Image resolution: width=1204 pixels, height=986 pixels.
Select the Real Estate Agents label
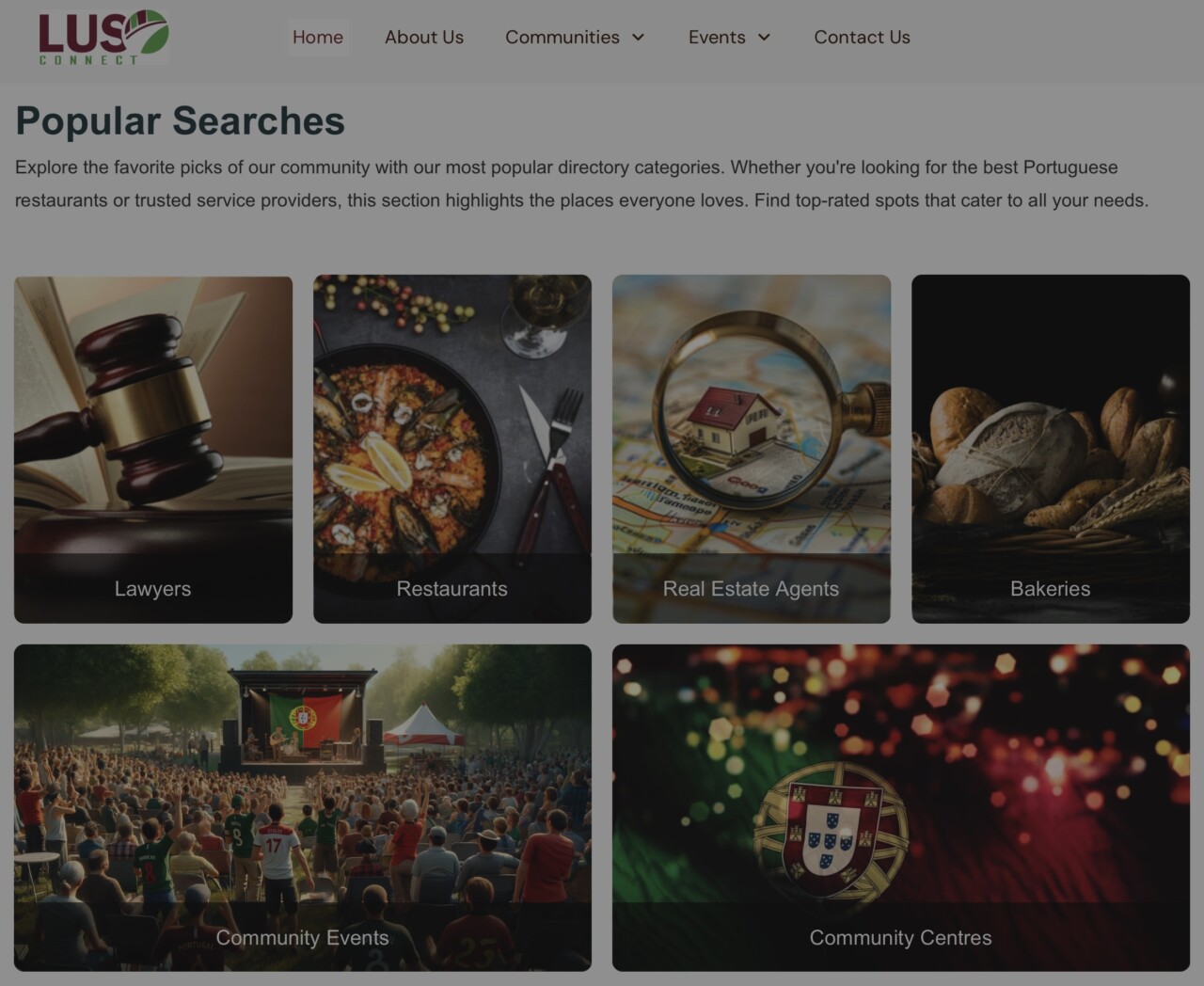click(x=751, y=589)
